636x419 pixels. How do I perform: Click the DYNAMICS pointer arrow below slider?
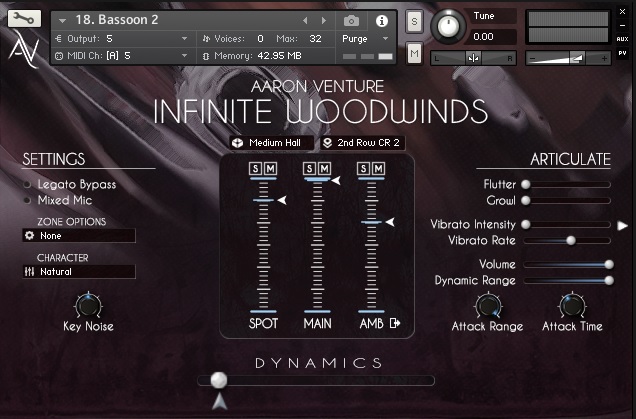pyautogui.click(x=219, y=401)
